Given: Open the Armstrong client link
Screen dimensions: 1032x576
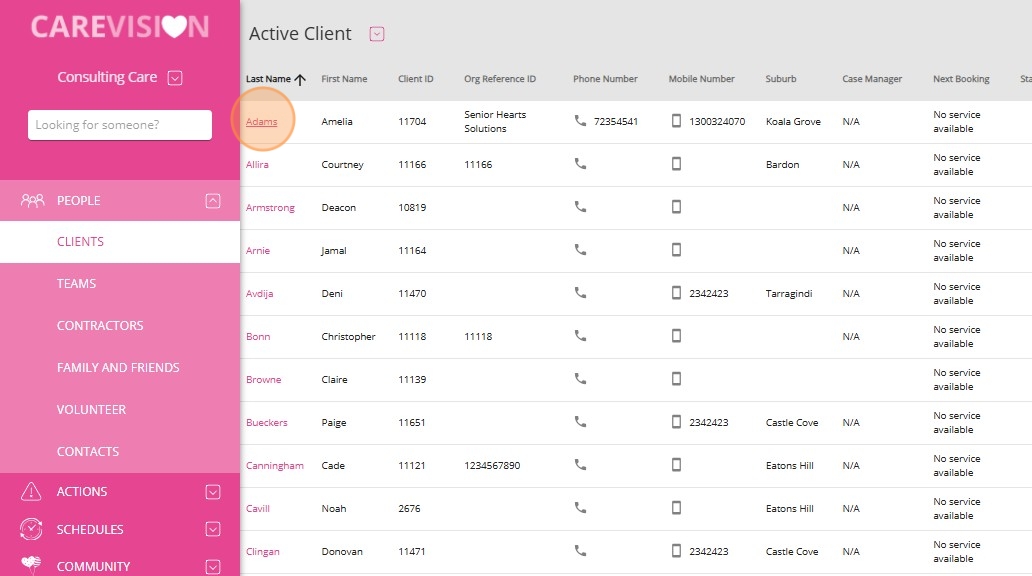Looking at the screenshot, I should click(270, 207).
